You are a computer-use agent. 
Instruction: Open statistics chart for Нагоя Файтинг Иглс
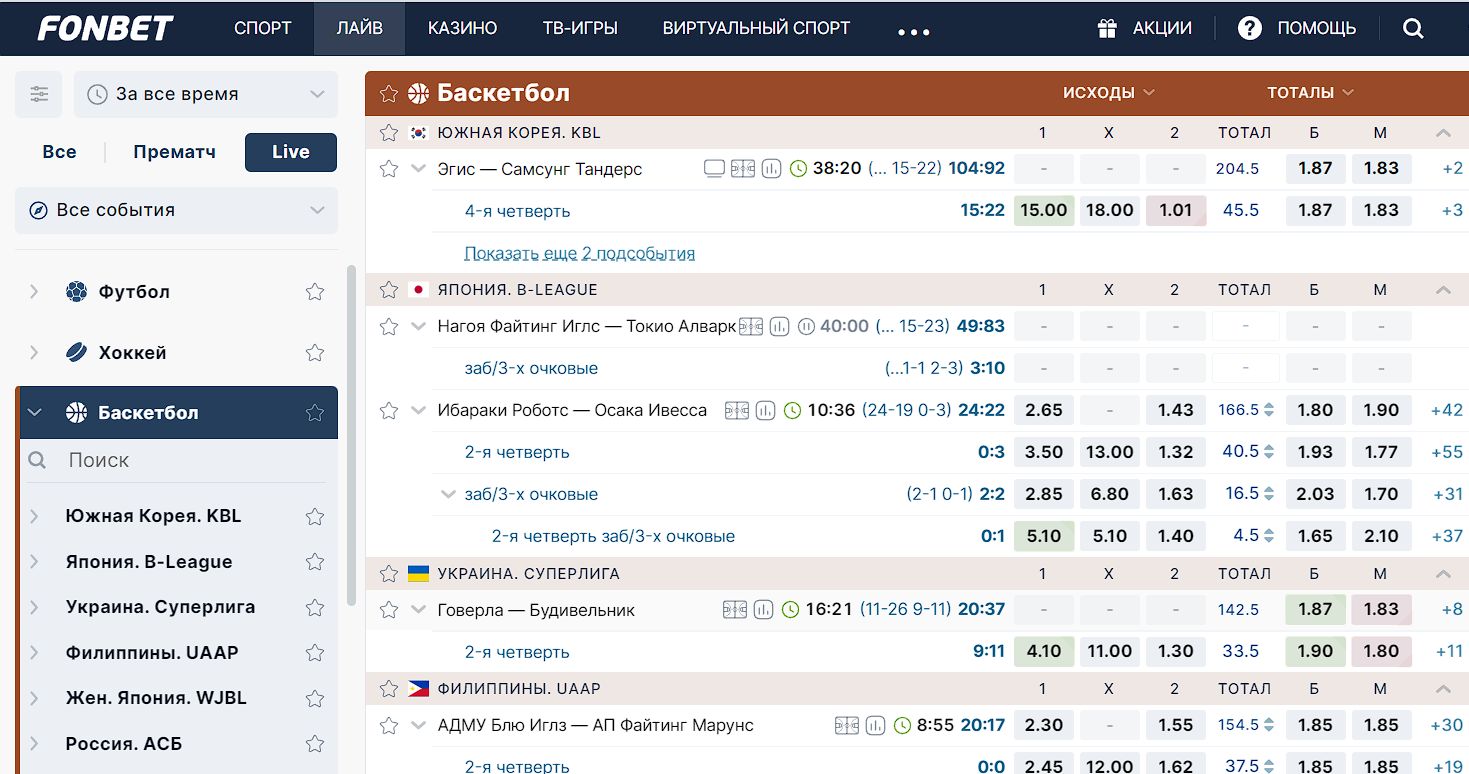(x=779, y=326)
